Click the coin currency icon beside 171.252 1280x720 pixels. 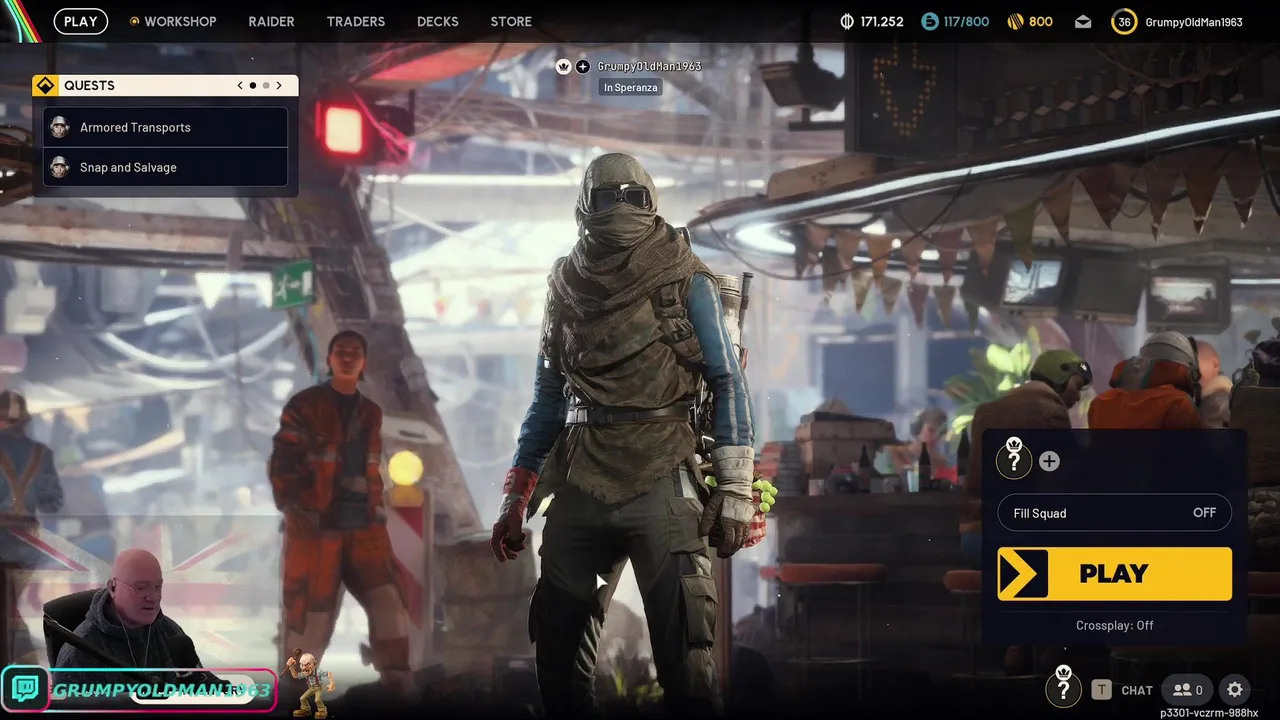click(x=847, y=21)
